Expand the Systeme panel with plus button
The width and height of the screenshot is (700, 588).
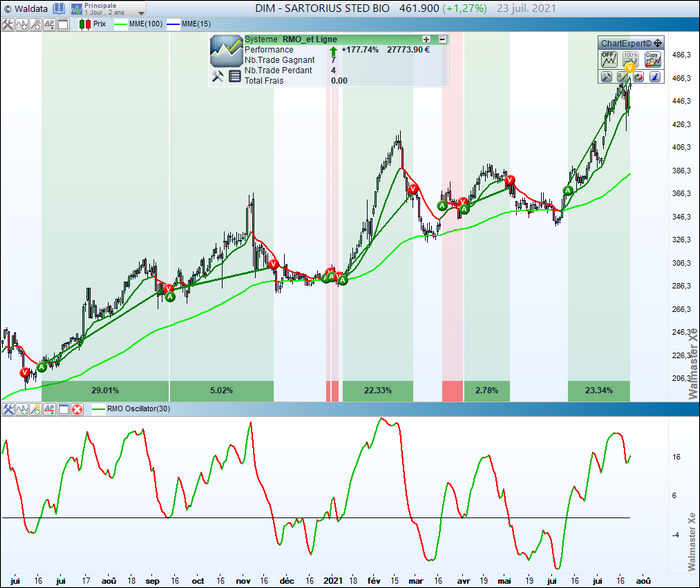426,39
